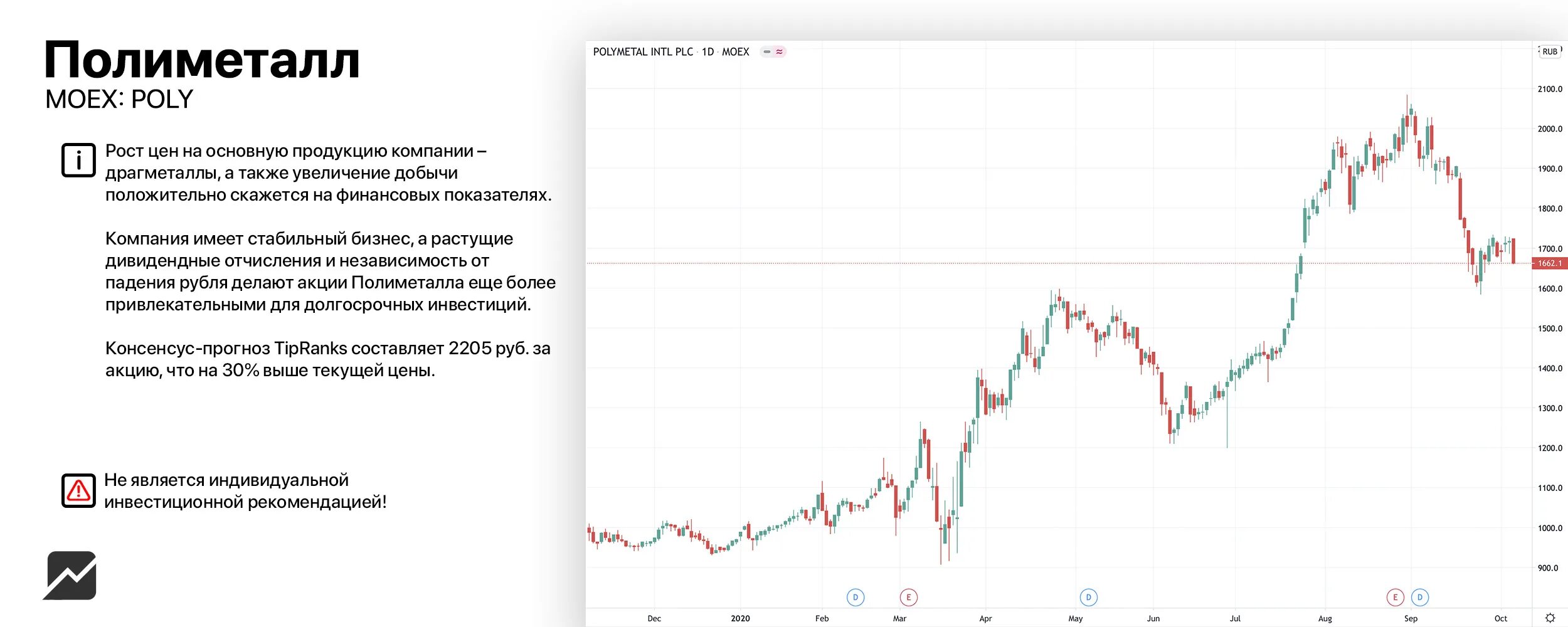This screenshot has width=1568, height=627.
Task: Click the Oct label on time axis
Action: pyautogui.click(x=1501, y=618)
